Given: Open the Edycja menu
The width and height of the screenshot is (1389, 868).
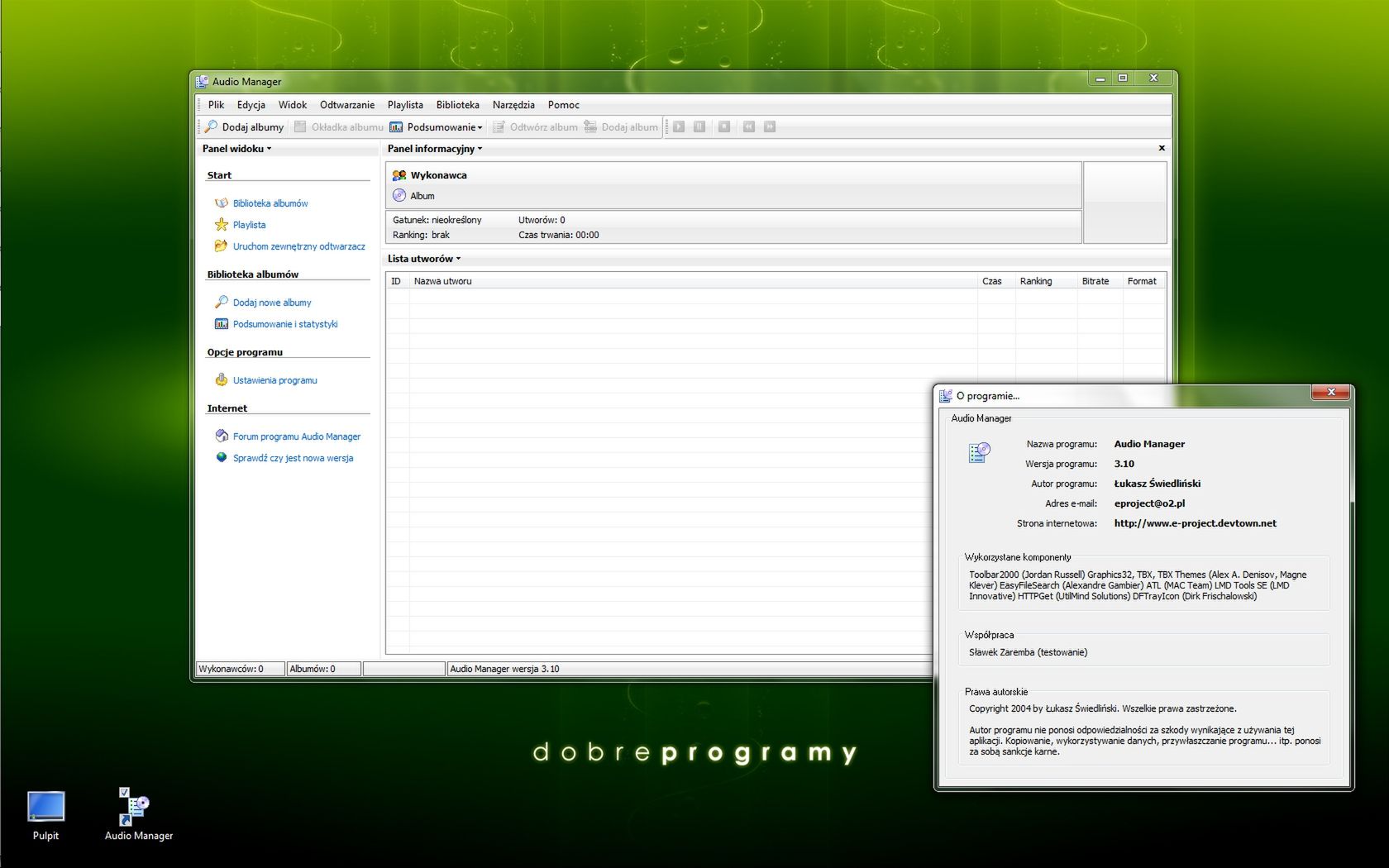Looking at the screenshot, I should point(251,105).
